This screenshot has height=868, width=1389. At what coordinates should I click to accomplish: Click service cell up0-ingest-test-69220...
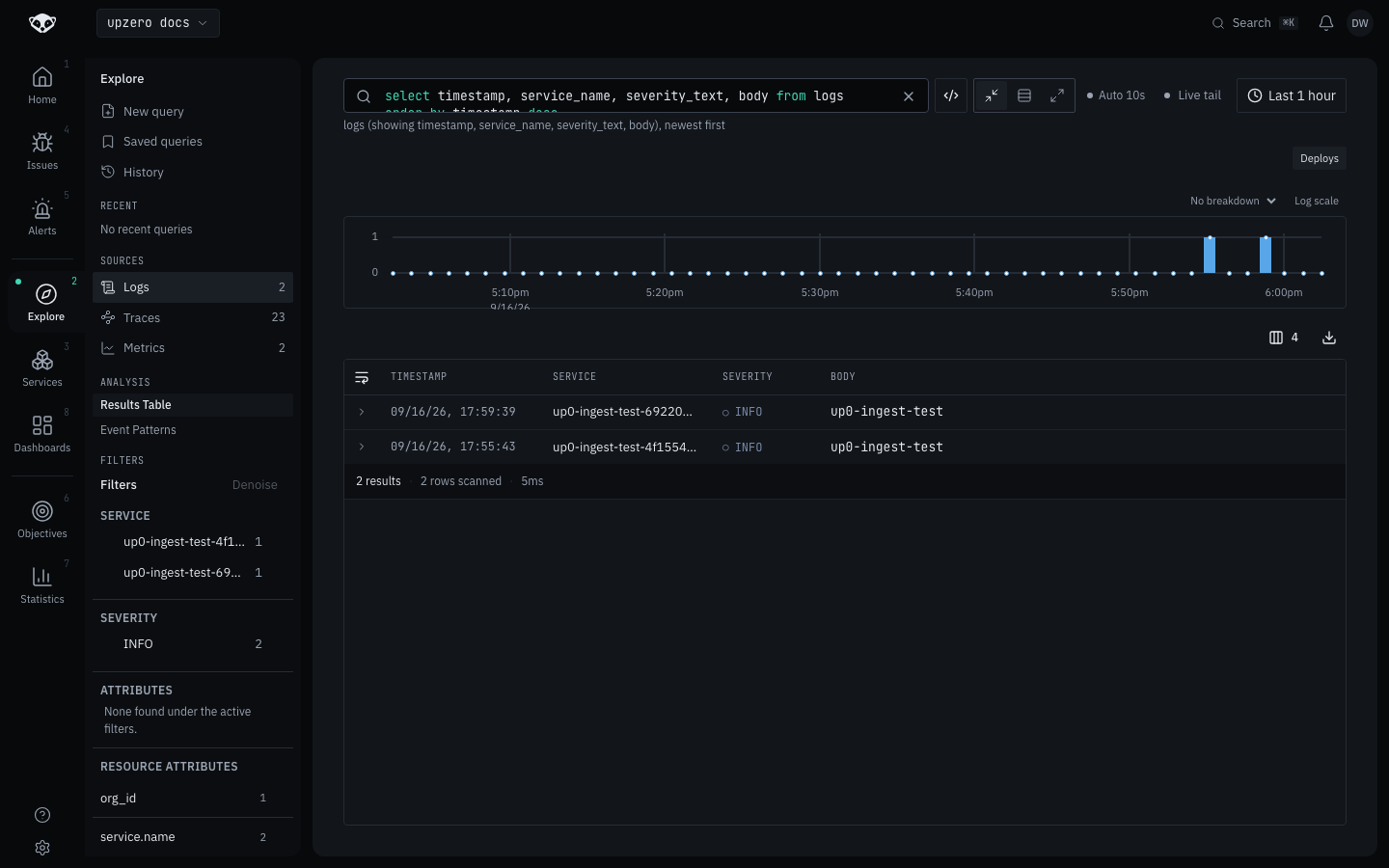click(x=622, y=412)
